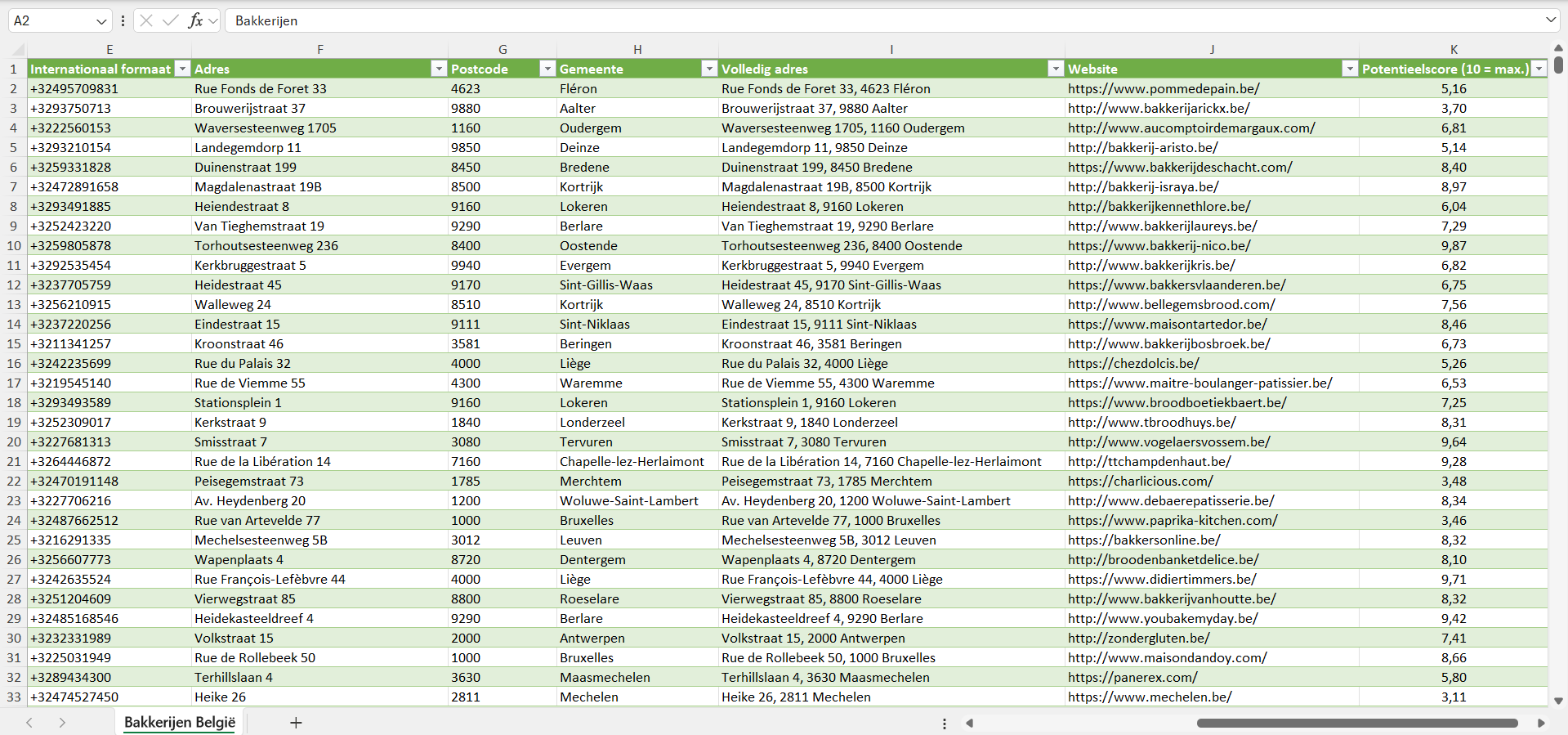Viewport: 1568px width, 735px height.
Task: Open filter dropdown for Postcode column
Action: [x=547, y=69]
